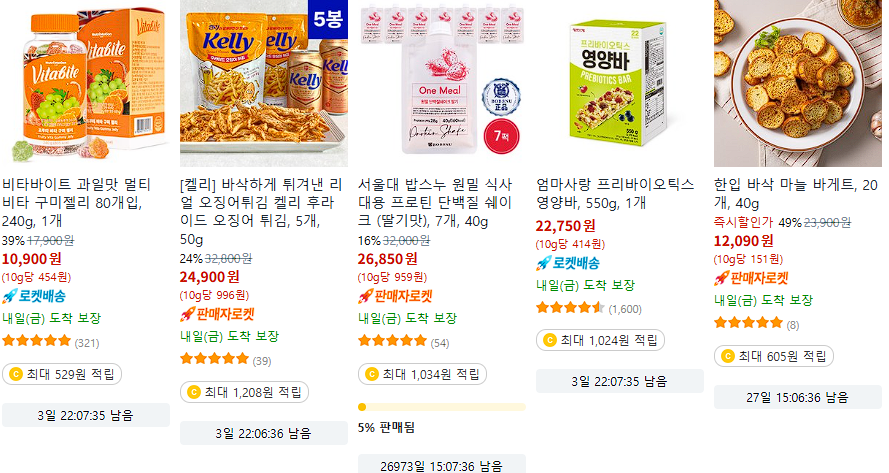Click the coin icon for 최대 529원 적립
This screenshot has height=473, width=889.
(16, 374)
